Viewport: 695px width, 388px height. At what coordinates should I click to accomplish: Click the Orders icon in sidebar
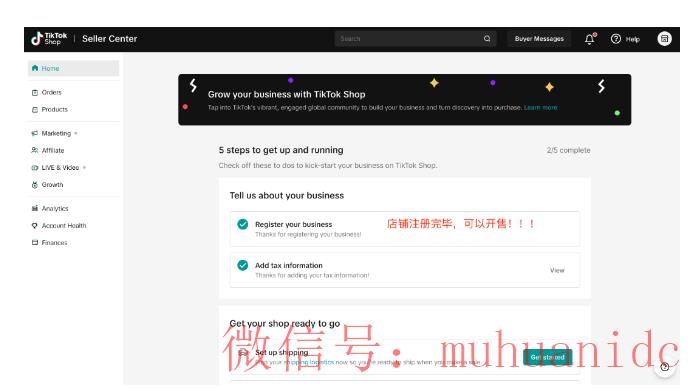(x=35, y=92)
